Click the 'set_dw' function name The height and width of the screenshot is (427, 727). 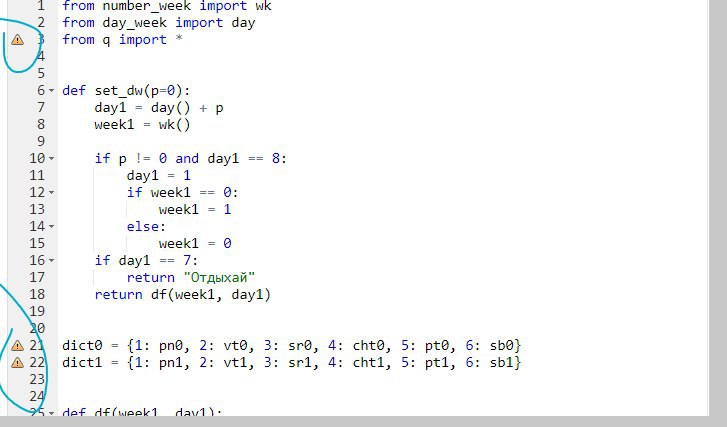coord(119,91)
